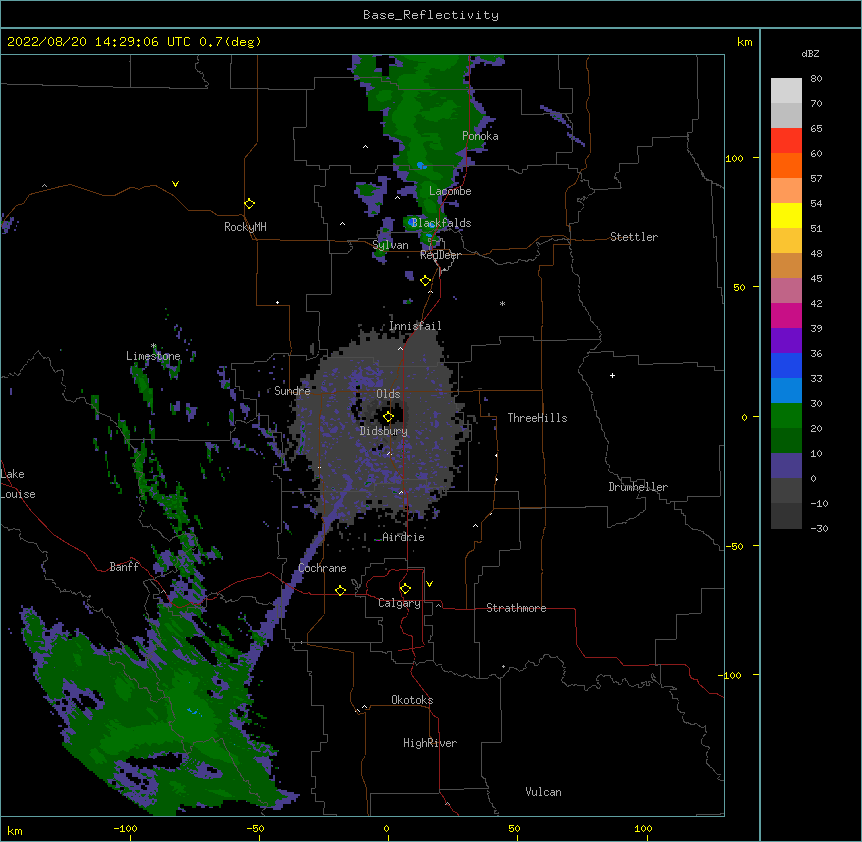Click the white plus marker north of Drumheller
This screenshot has height=842, width=862.
click(x=612, y=375)
